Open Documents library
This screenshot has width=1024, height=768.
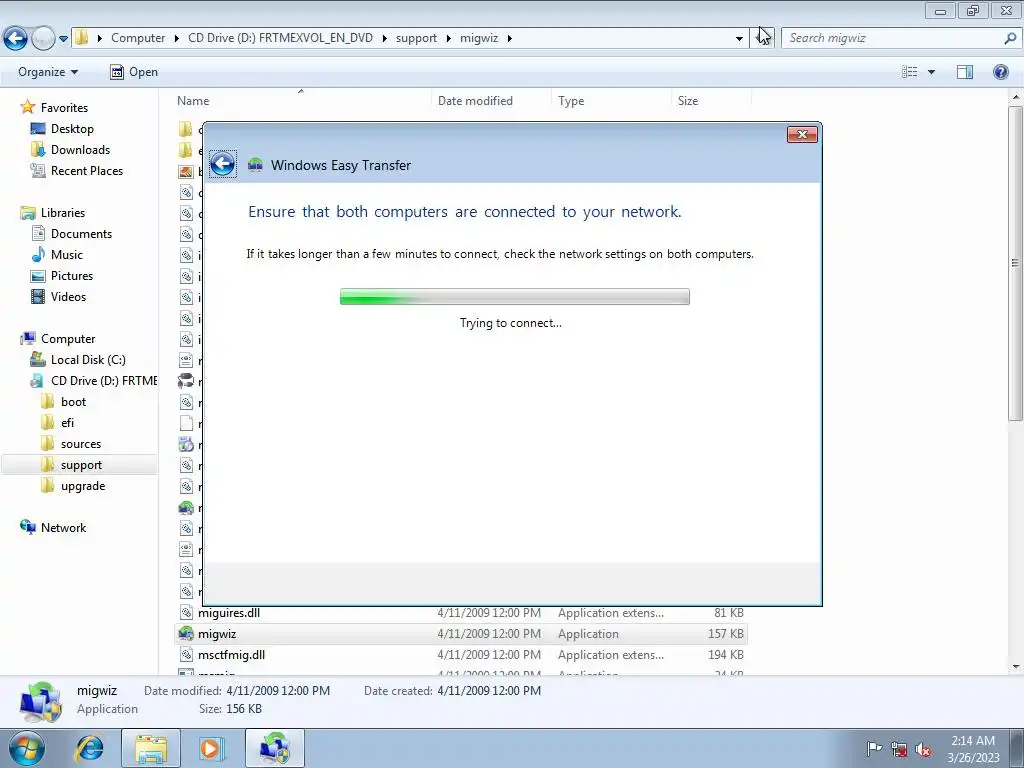point(81,234)
